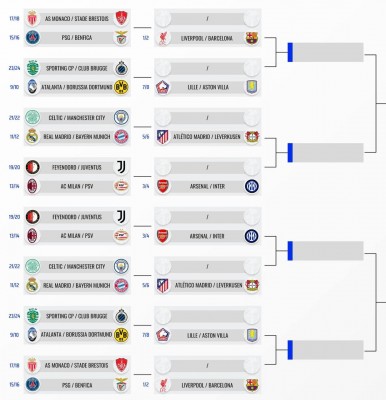
Task: Click the Bayern Munich logo in the upper bracket half
Action: click(121, 137)
